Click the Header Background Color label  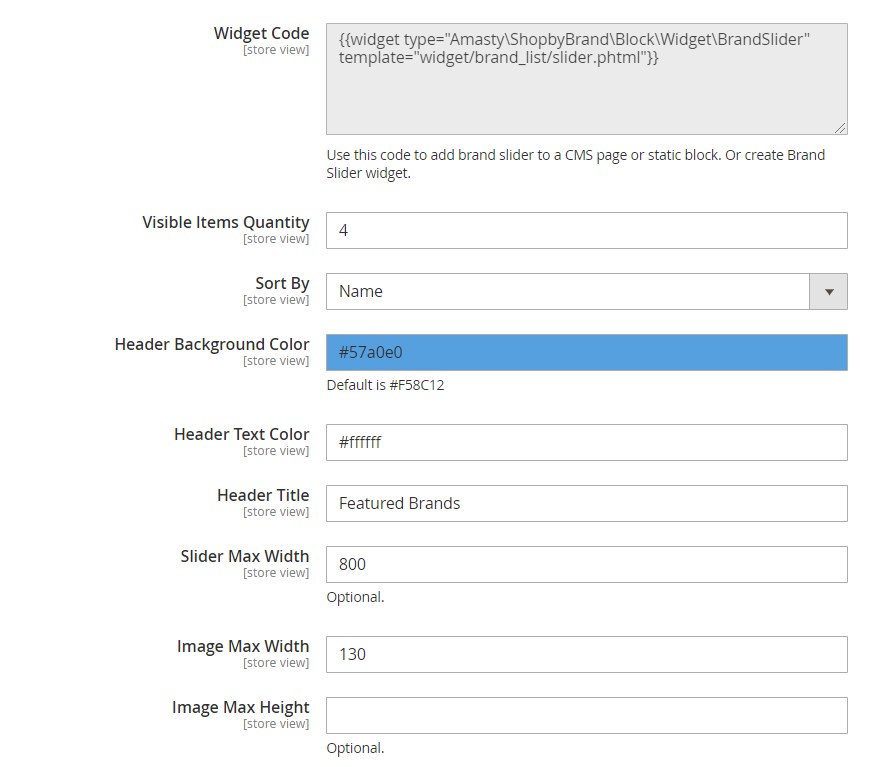coord(212,344)
